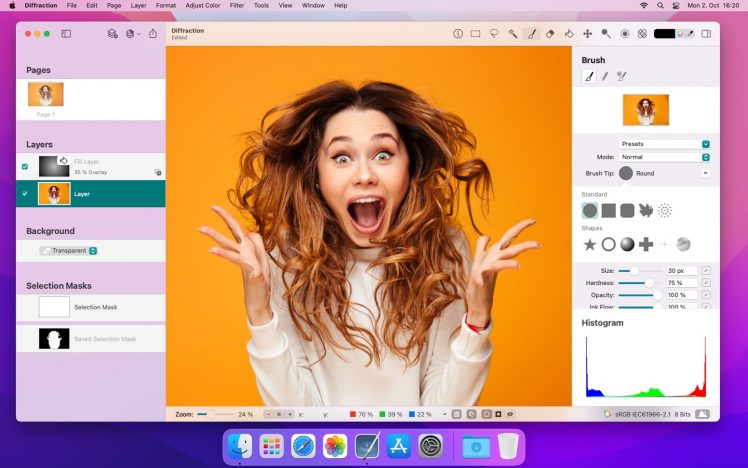Select the lasso selection tool

point(494,33)
